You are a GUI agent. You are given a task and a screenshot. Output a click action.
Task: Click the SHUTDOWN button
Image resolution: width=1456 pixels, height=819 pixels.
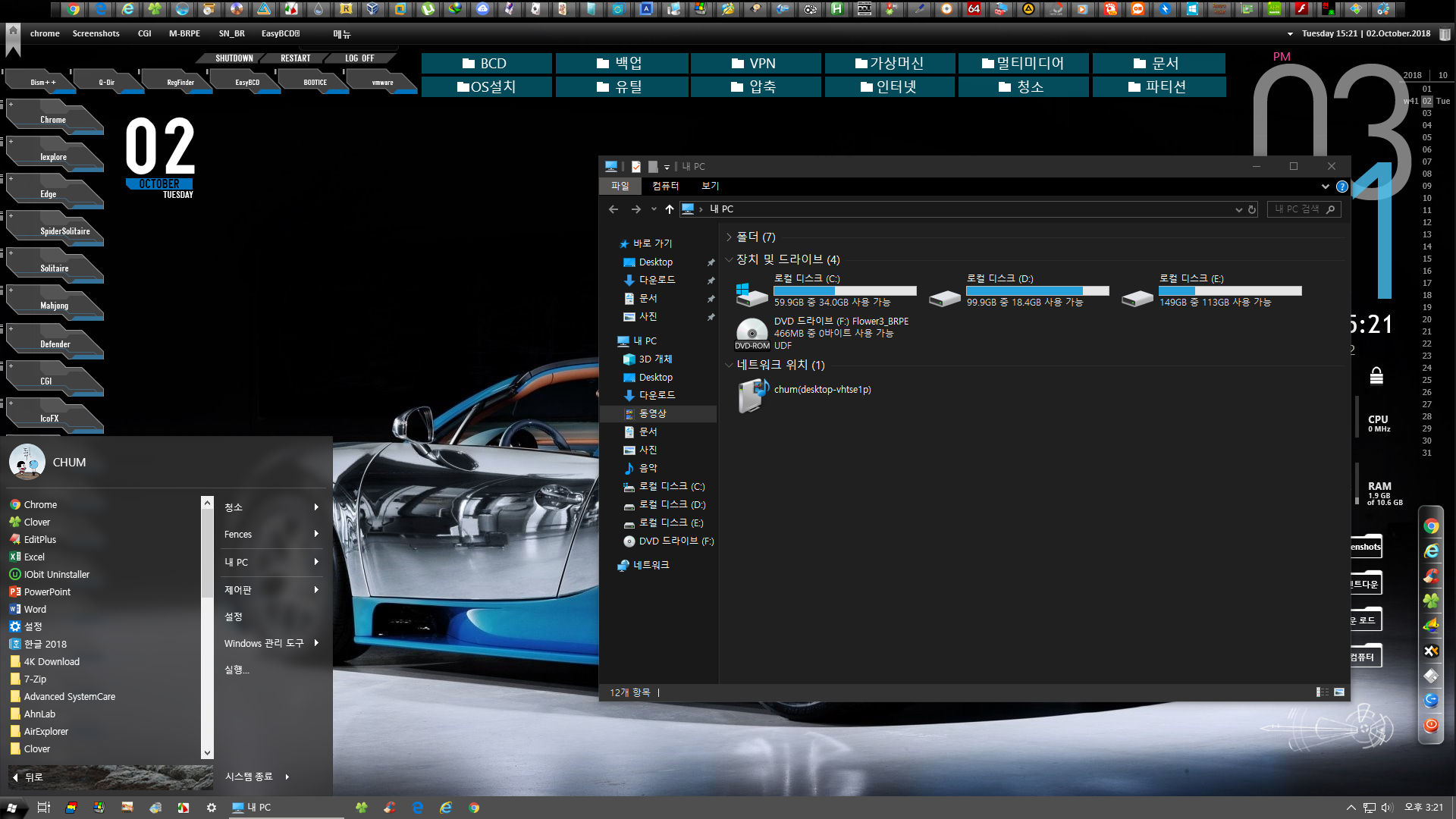[234, 58]
